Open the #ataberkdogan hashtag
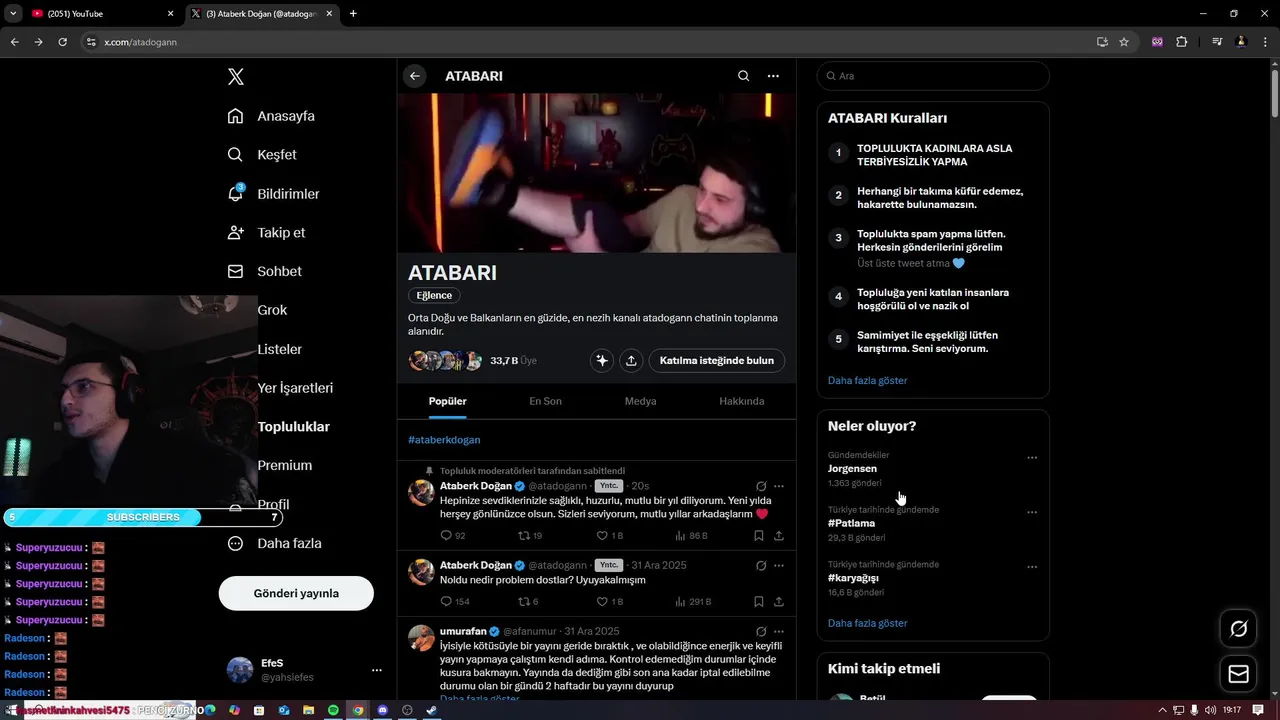 point(444,440)
